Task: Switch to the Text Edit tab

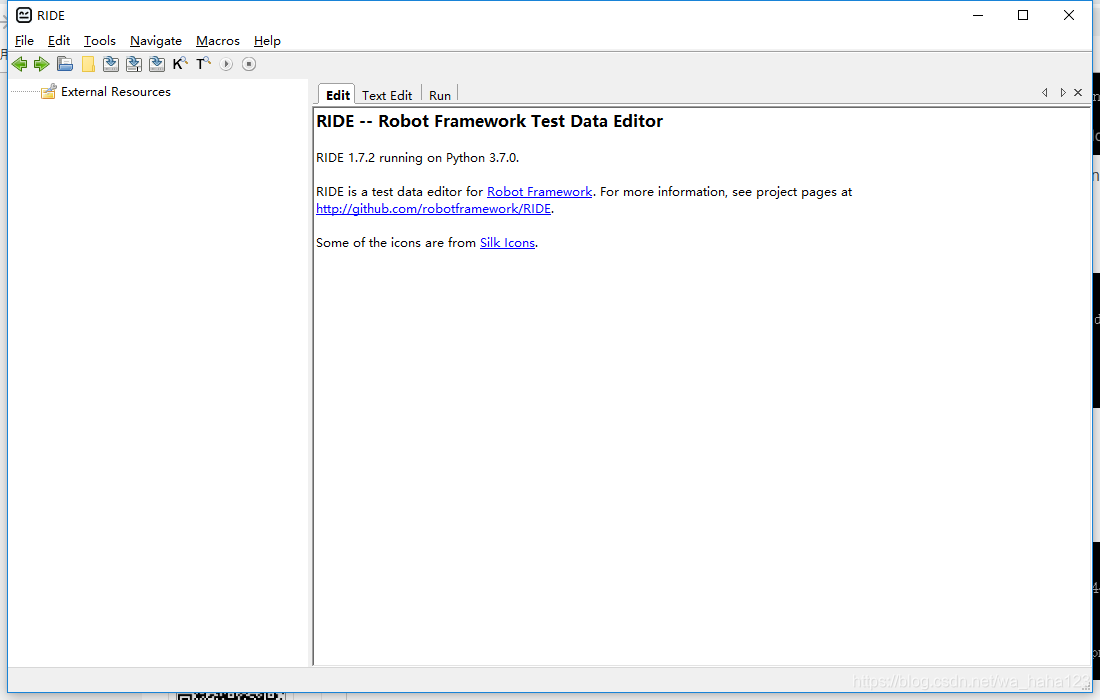Action: pos(387,95)
